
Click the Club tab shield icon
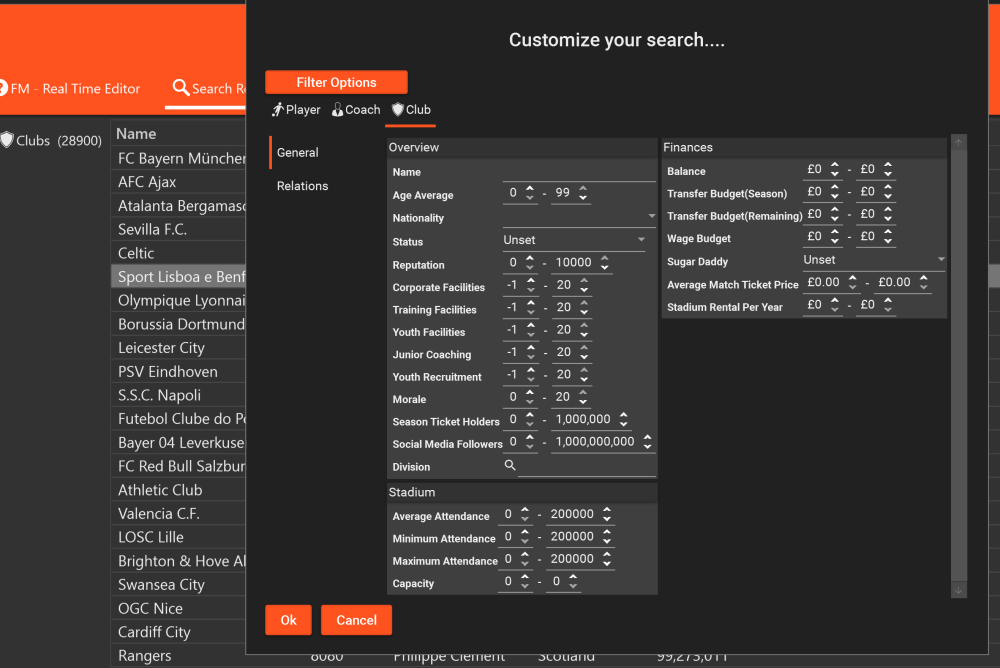tap(397, 110)
